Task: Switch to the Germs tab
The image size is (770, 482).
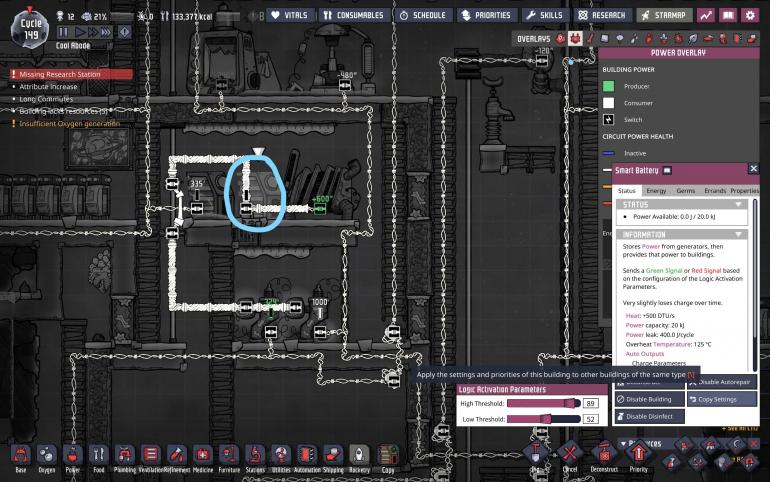Action: (686, 190)
